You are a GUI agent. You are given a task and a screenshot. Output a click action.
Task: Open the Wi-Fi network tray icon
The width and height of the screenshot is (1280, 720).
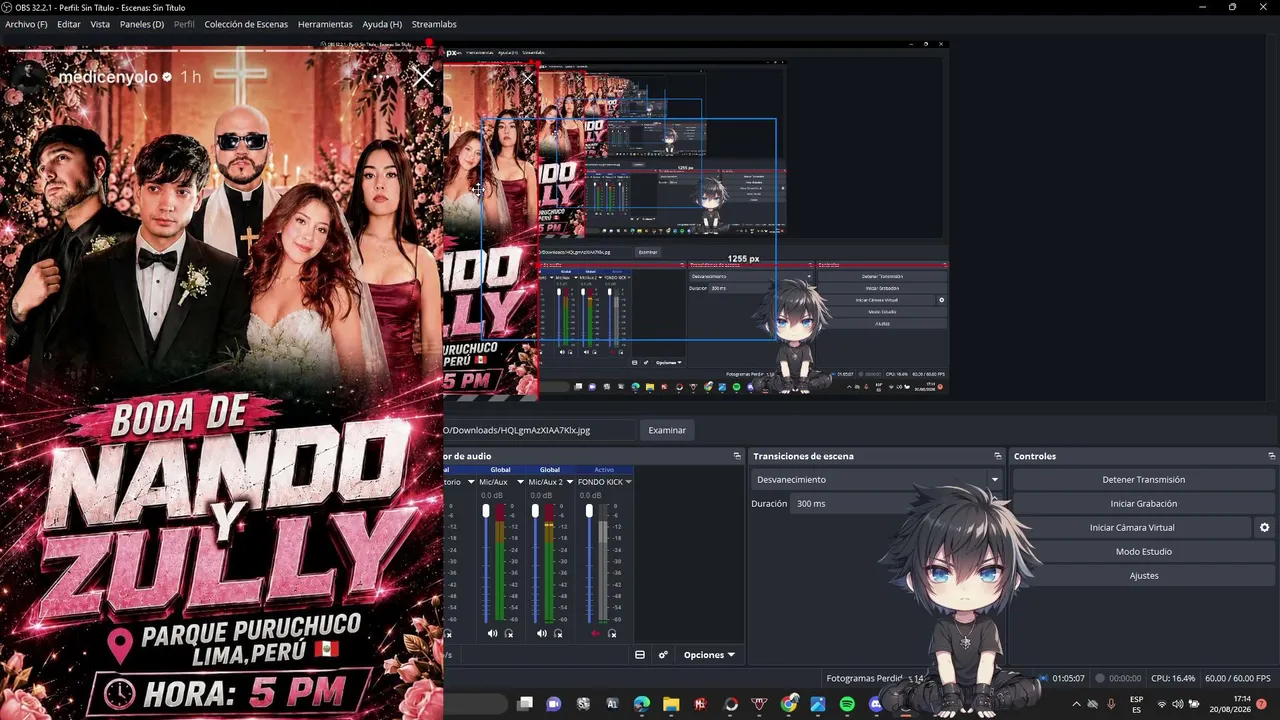[1162, 705]
